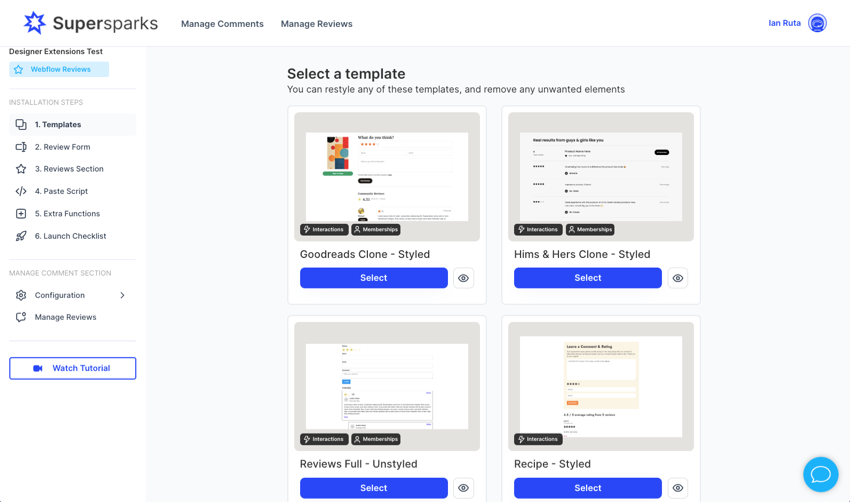The width and height of the screenshot is (850, 502).
Task: Go to step 1. Templates
Action: (73, 125)
